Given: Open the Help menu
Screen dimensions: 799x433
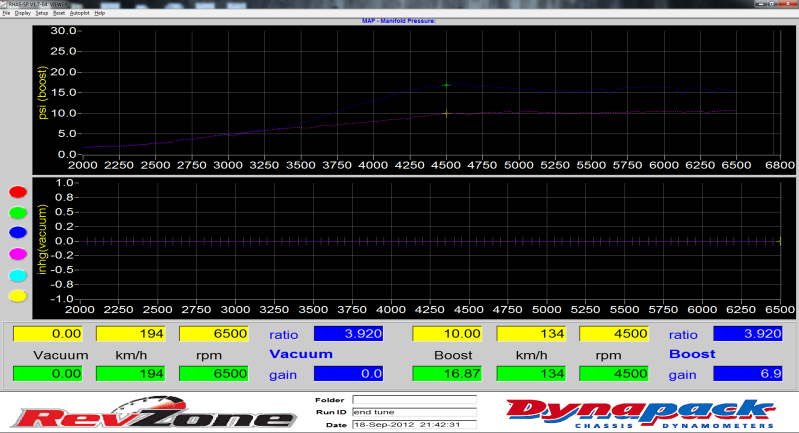Looking at the screenshot, I should (100, 13).
